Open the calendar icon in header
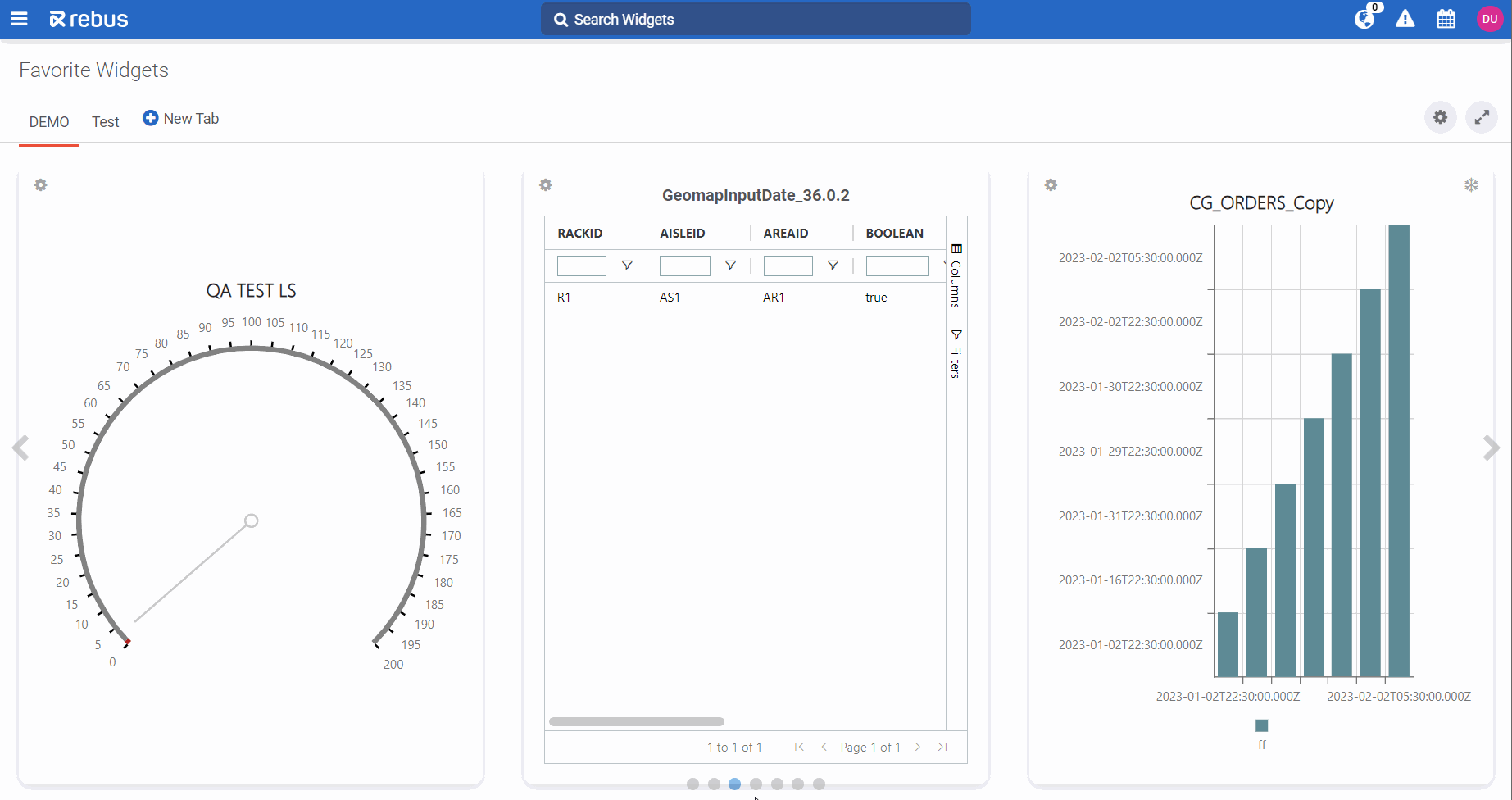This screenshot has width=1512, height=800. coord(1446,19)
